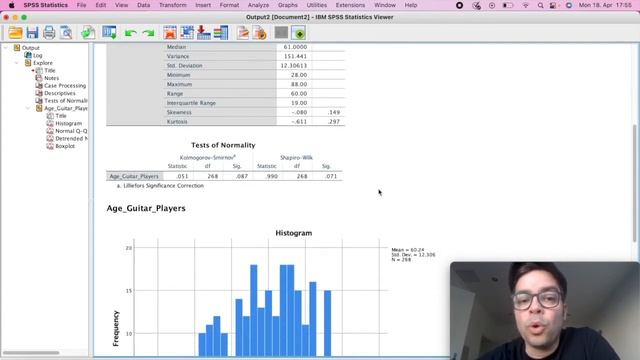The image size is (640, 360).
Task: Open the Edit menu
Action: [x=100, y=5]
